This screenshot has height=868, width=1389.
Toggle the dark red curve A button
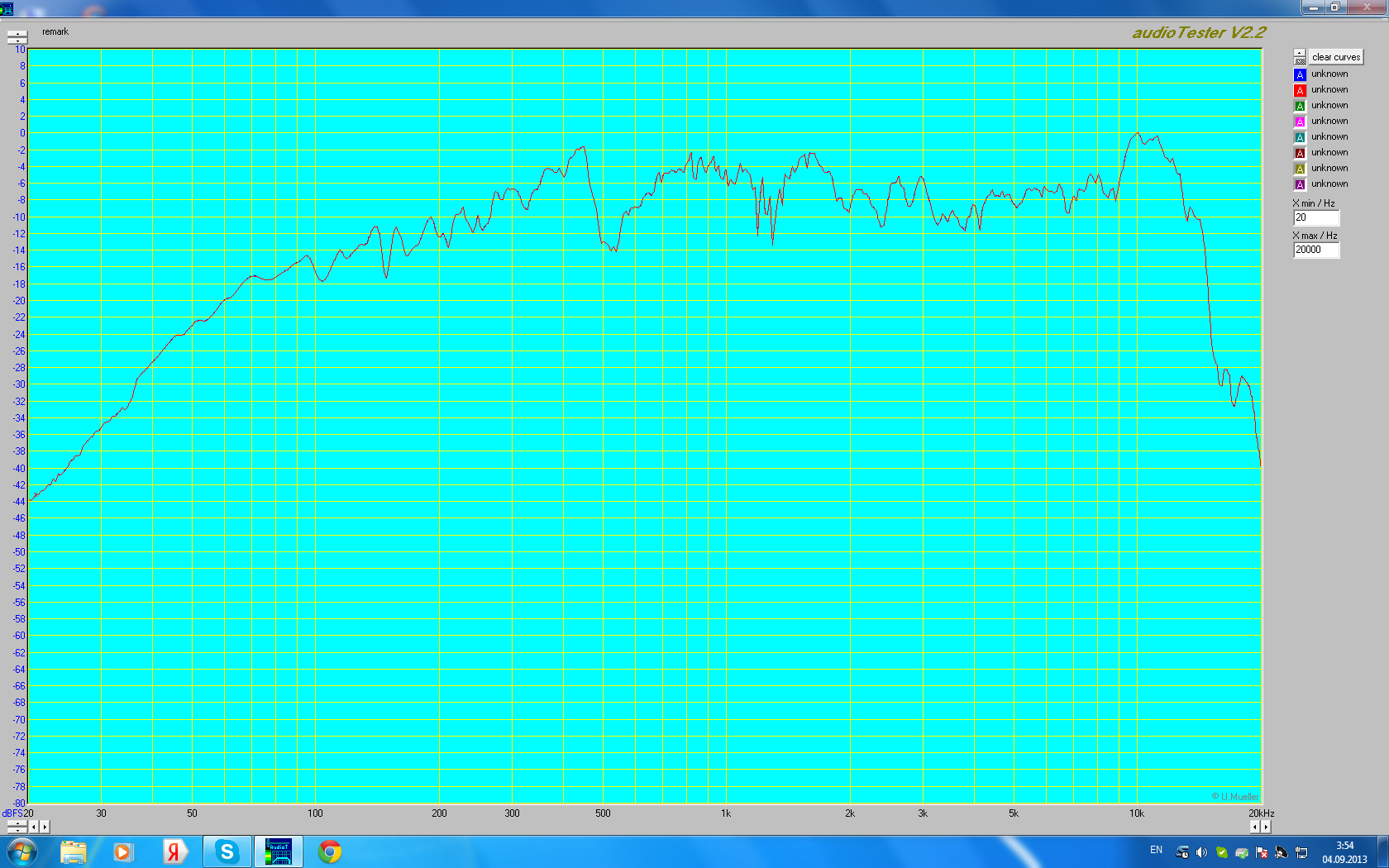click(1300, 153)
